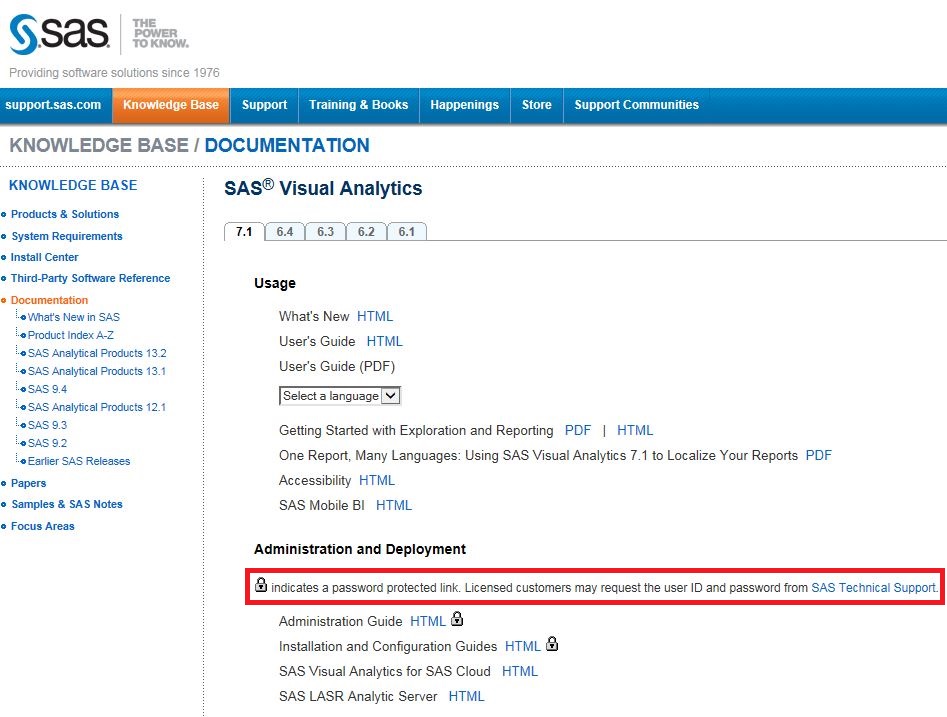Switch to the 6.1 version tab
The height and width of the screenshot is (717, 947).
tap(406, 232)
